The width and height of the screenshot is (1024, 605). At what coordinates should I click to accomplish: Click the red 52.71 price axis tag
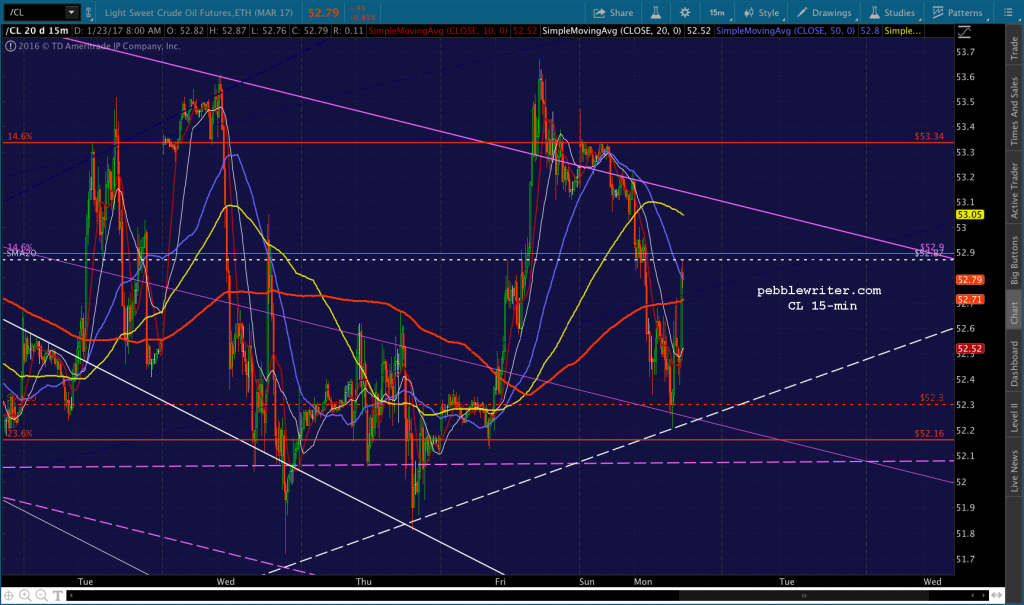pyautogui.click(x=970, y=300)
